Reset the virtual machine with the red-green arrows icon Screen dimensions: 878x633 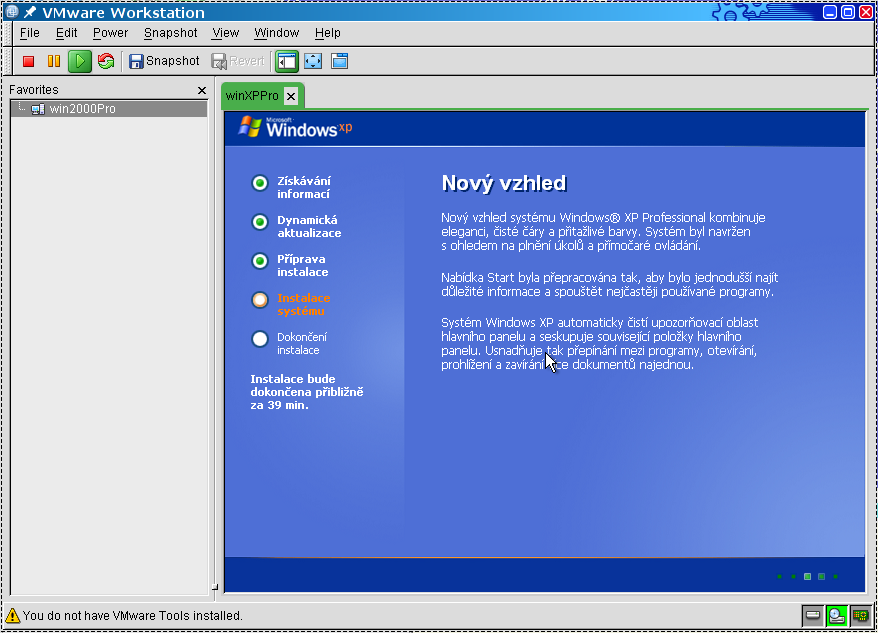(x=106, y=61)
